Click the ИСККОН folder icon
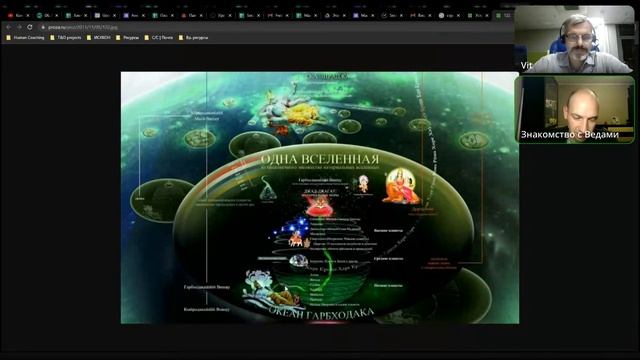The height and width of the screenshot is (360, 640). tap(89, 38)
